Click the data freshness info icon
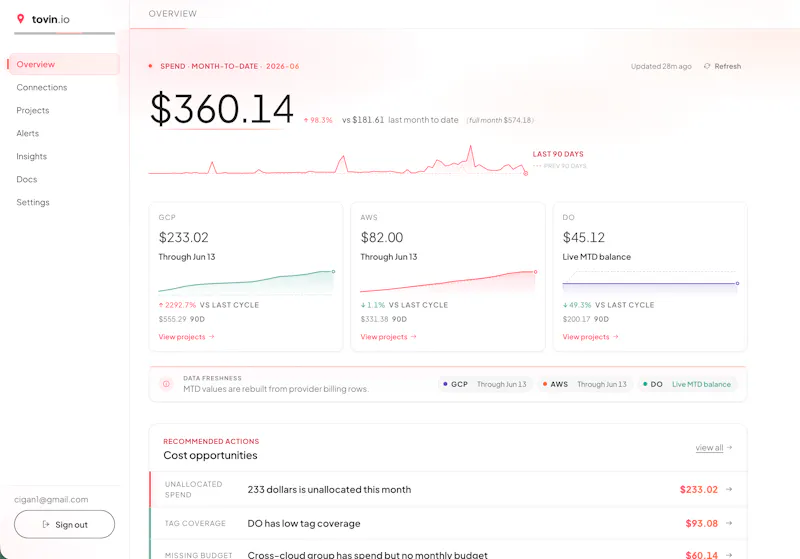This screenshot has width=800, height=559. (x=166, y=384)
